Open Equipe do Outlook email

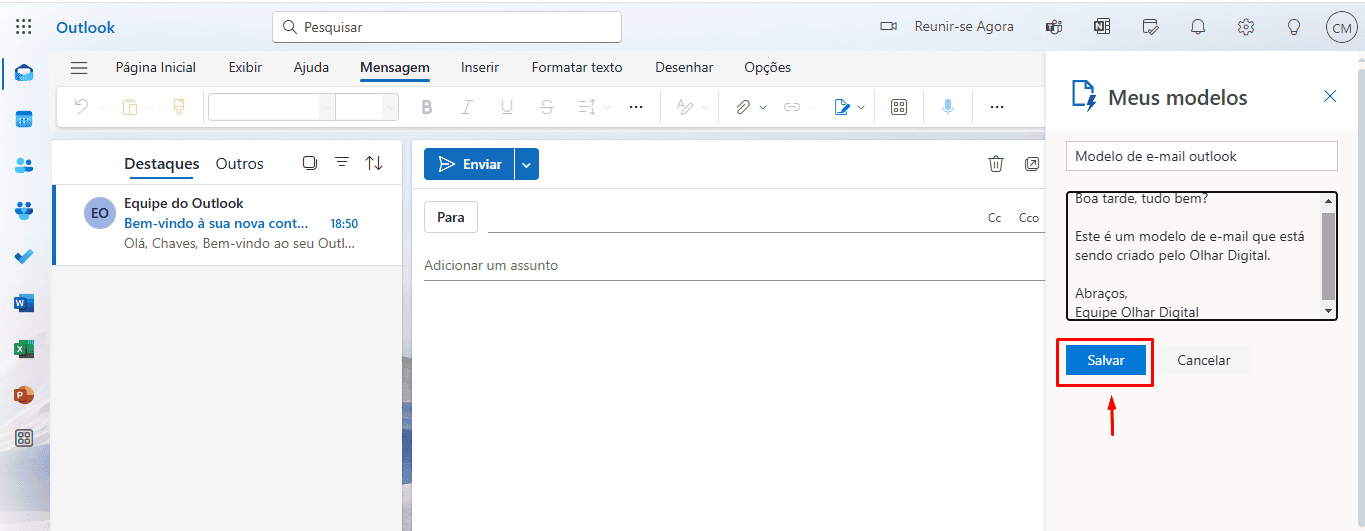coord(227,226)
